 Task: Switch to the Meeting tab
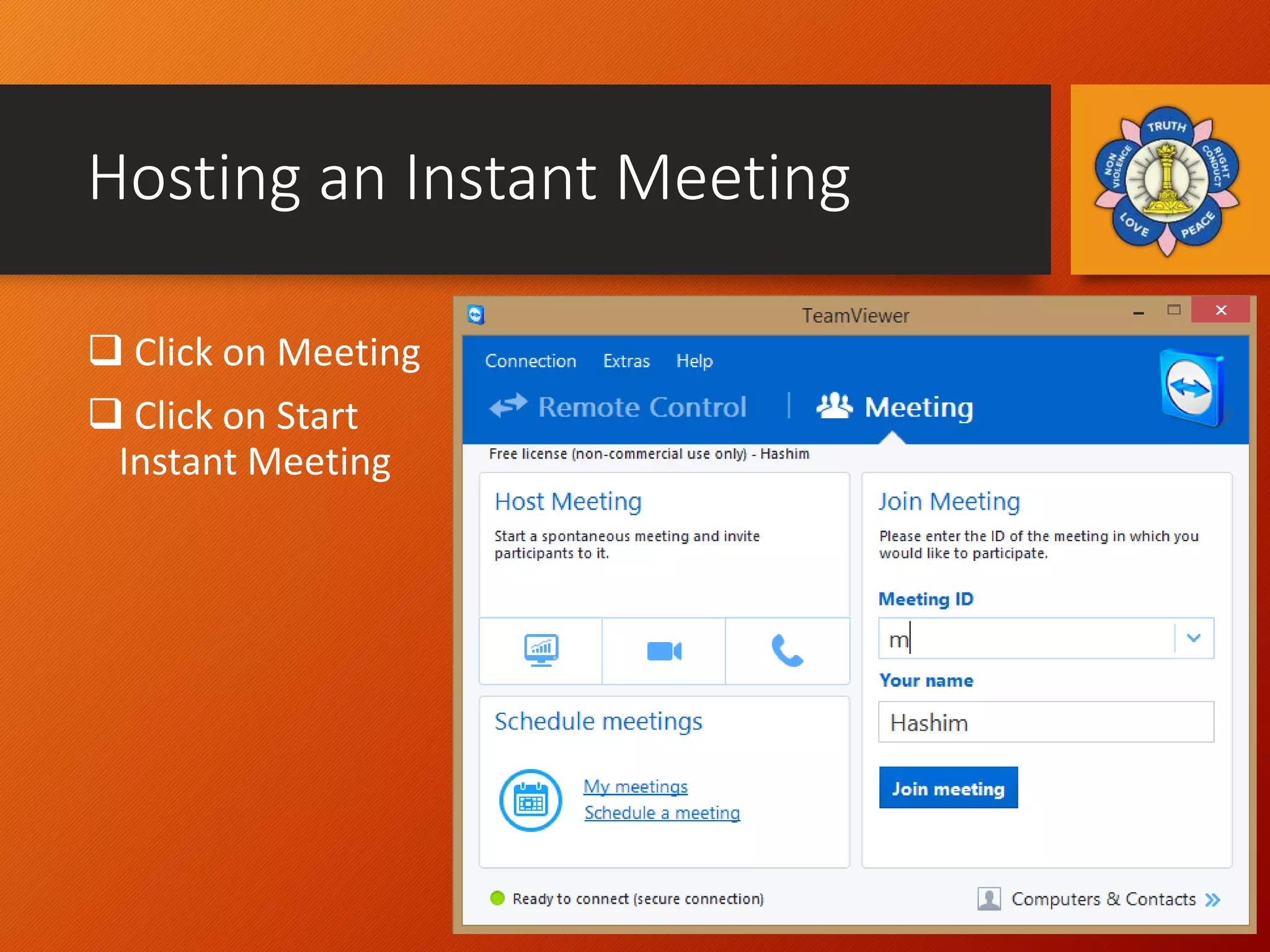895,407
